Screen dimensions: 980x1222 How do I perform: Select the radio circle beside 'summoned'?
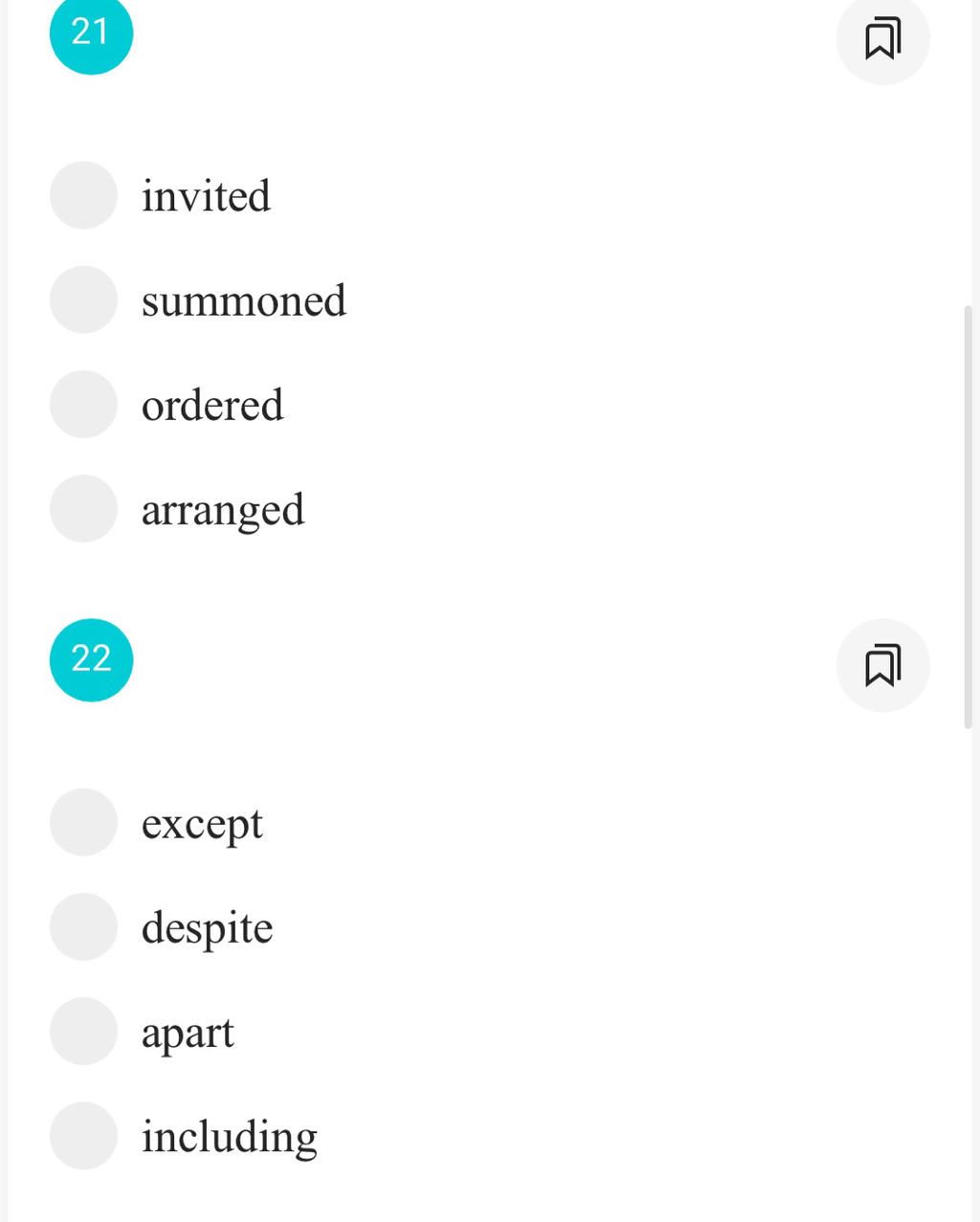tap(83, 300)
